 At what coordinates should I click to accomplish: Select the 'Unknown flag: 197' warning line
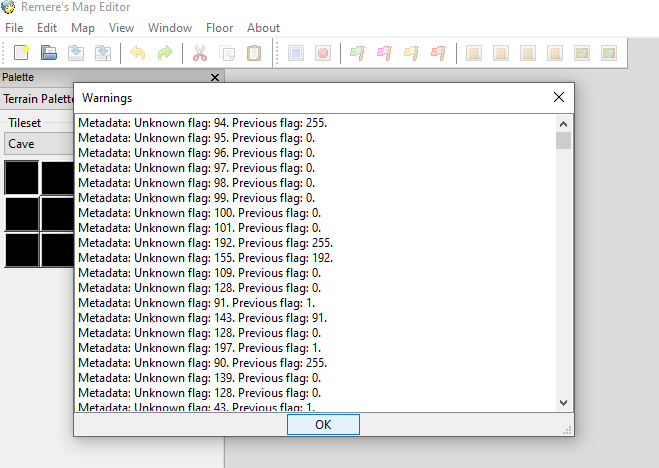click(199, 348)
